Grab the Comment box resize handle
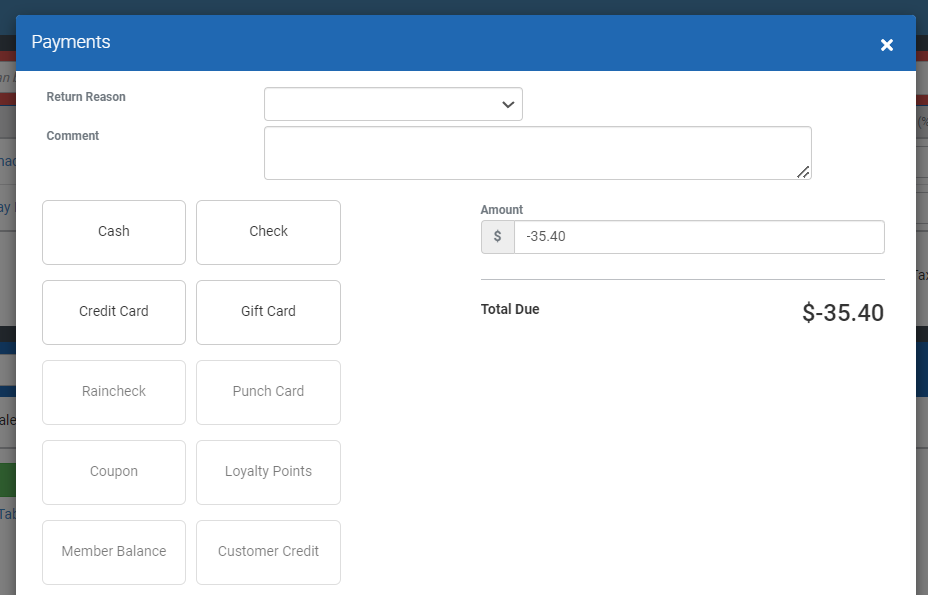Image resolution: width=928 pixels, height=595 pixels. [803, 172]
